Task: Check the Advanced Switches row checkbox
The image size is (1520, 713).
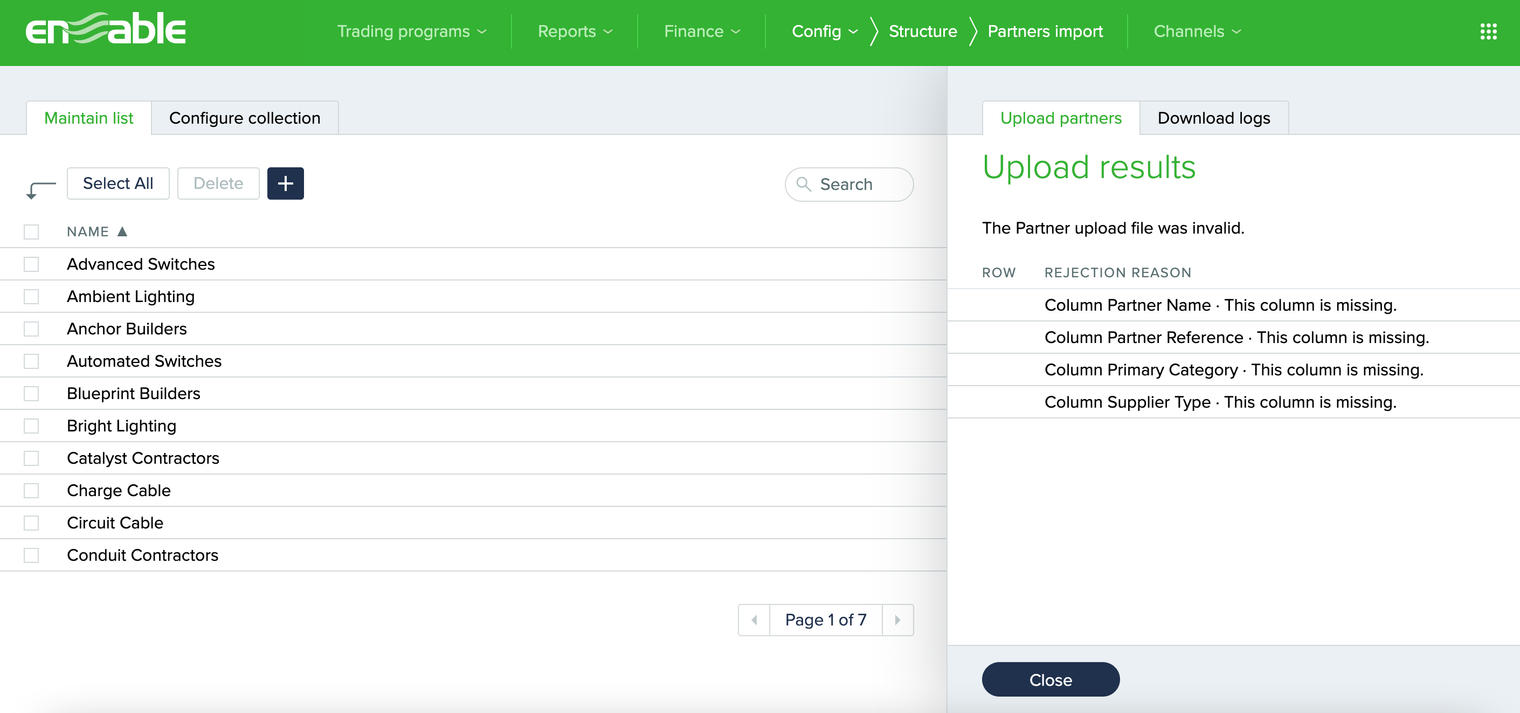Action: 31,264
